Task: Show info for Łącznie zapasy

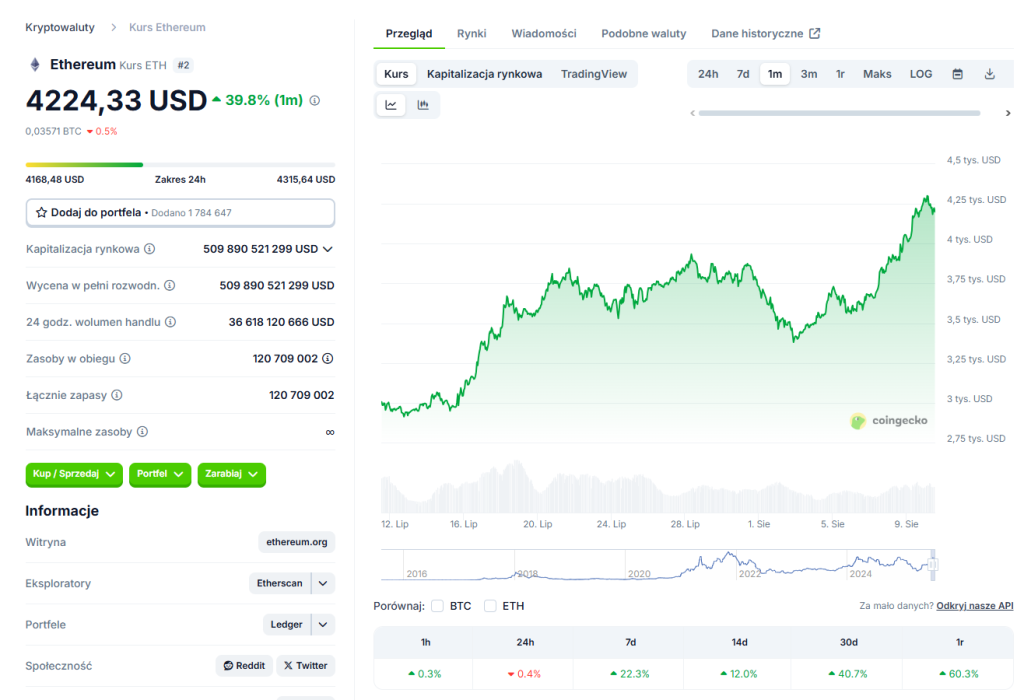Action: pyautogui.click(x=117, y=395)
